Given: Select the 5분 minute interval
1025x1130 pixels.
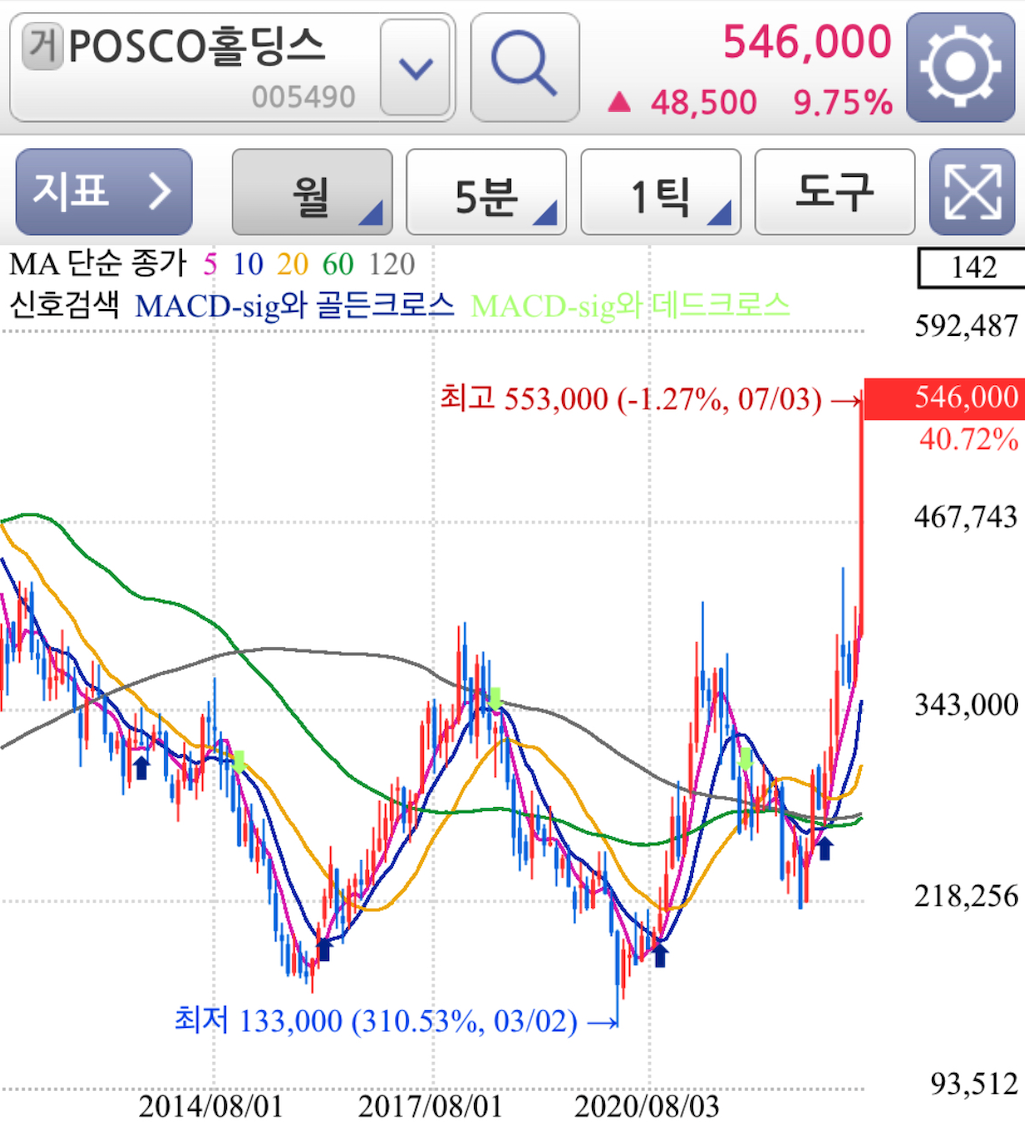Looking at the screenshot, I should pos(487,192).
